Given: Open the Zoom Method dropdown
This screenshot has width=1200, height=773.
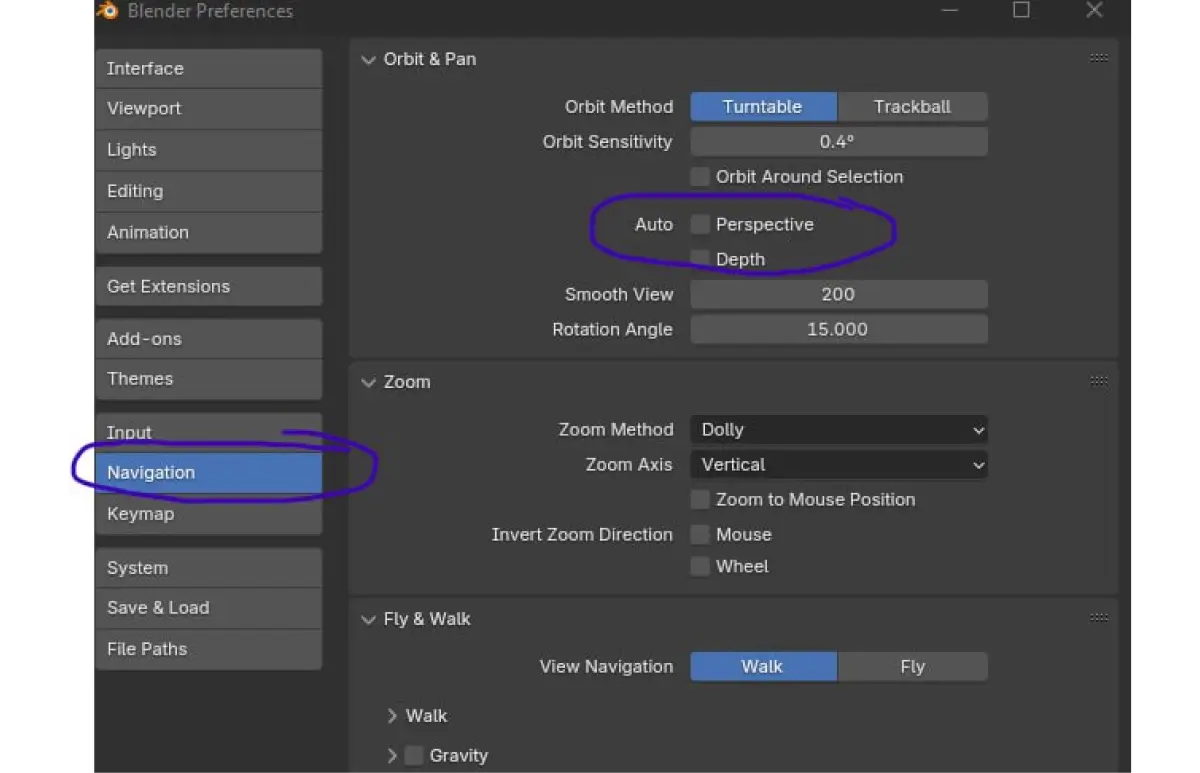Looking at the screenshot, I should coord(838,430).
